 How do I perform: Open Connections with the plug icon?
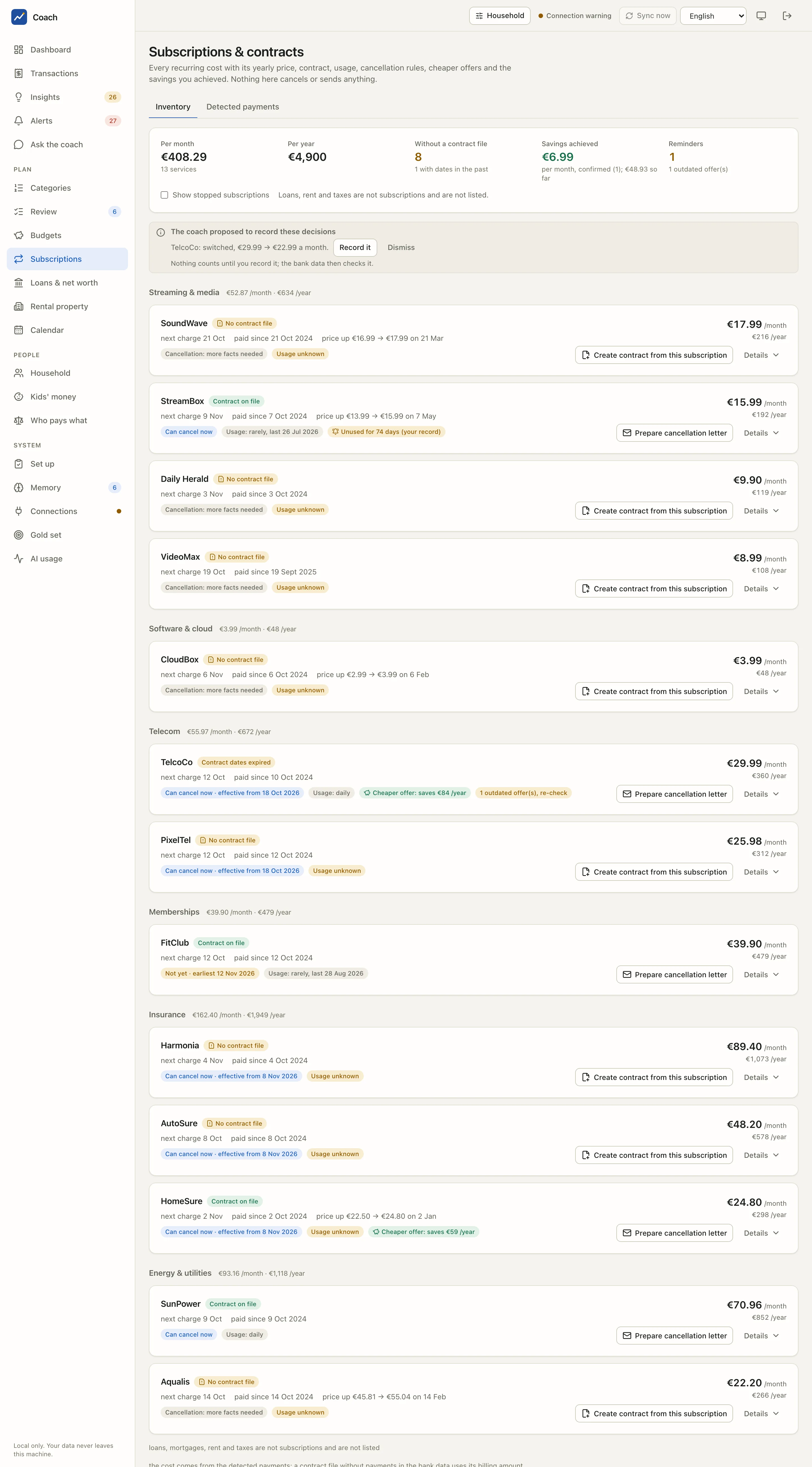point(67,511)
